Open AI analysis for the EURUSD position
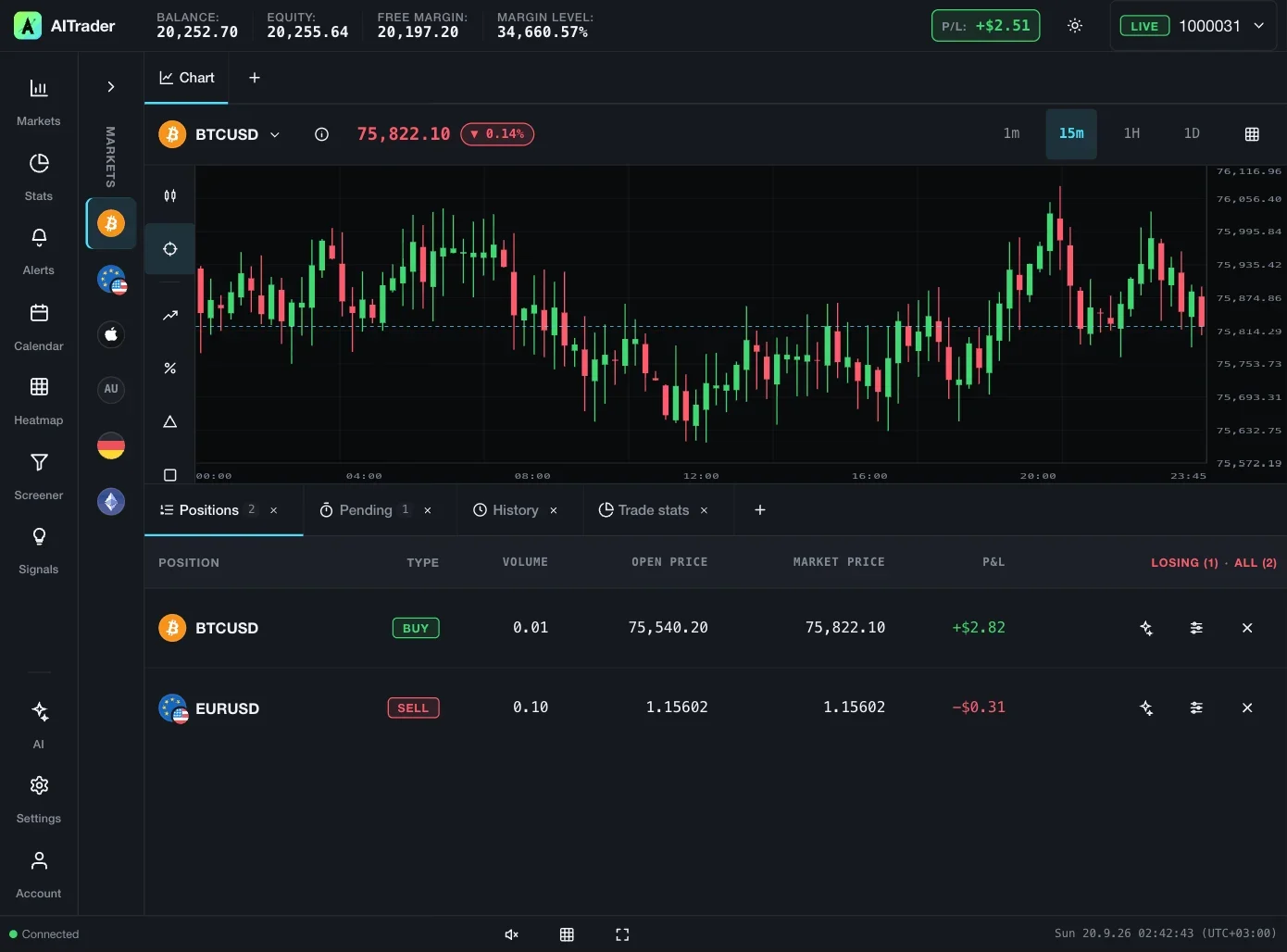Viewport: 1287px width, 952px height. pyautogui.click(x=1146, y=708)
